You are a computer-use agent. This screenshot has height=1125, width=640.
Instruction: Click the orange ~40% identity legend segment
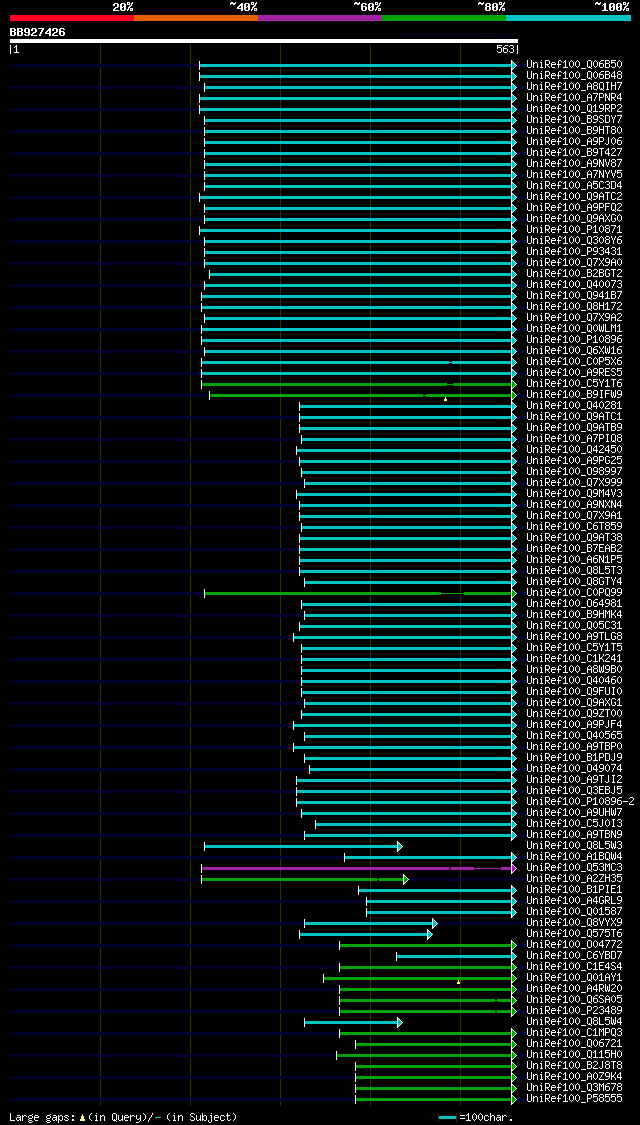click(x=196, y=17)
